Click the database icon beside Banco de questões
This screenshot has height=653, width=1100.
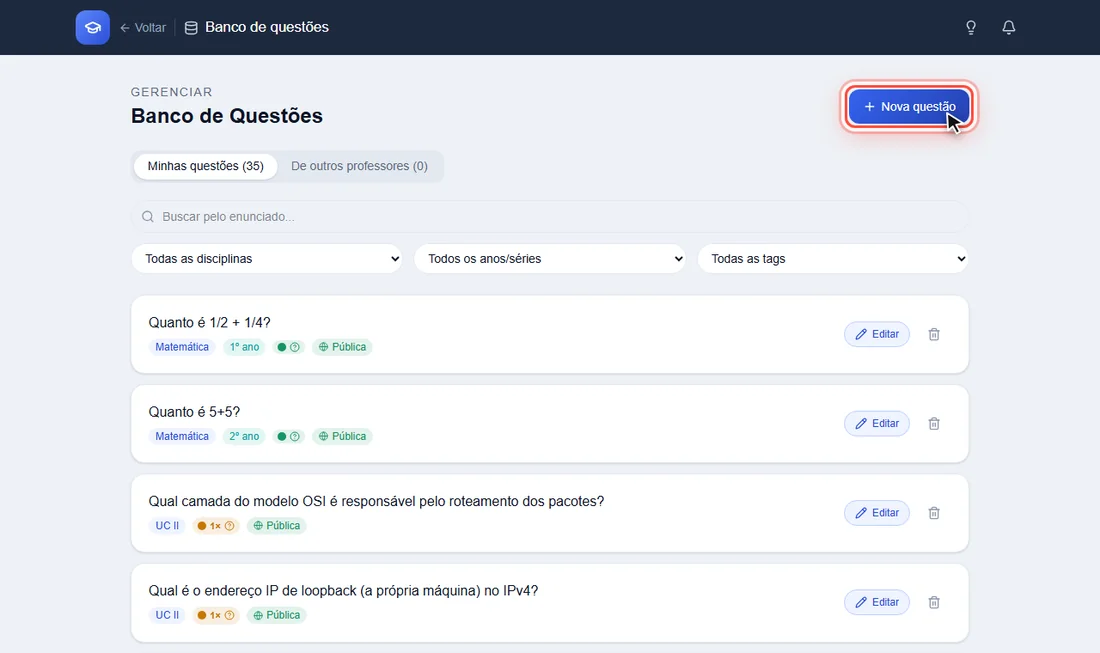tap(191, 27)
